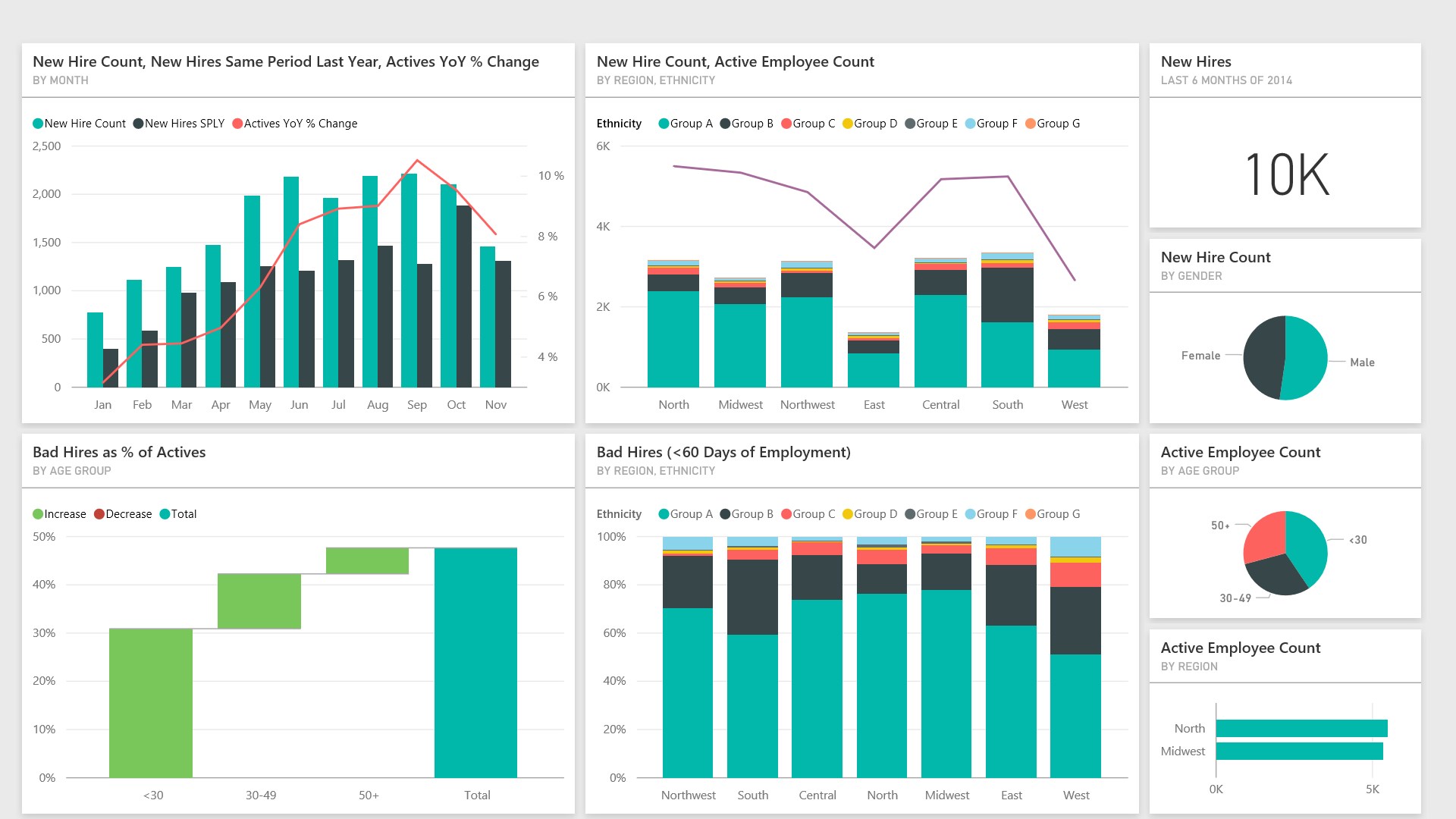Select Female slice in gender pie
The image size is (1456, 819).
point(1263,356)
